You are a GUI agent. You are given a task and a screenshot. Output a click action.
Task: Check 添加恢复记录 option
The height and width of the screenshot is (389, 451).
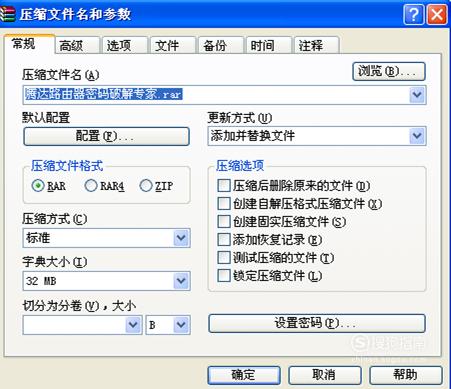pos(224,239)
